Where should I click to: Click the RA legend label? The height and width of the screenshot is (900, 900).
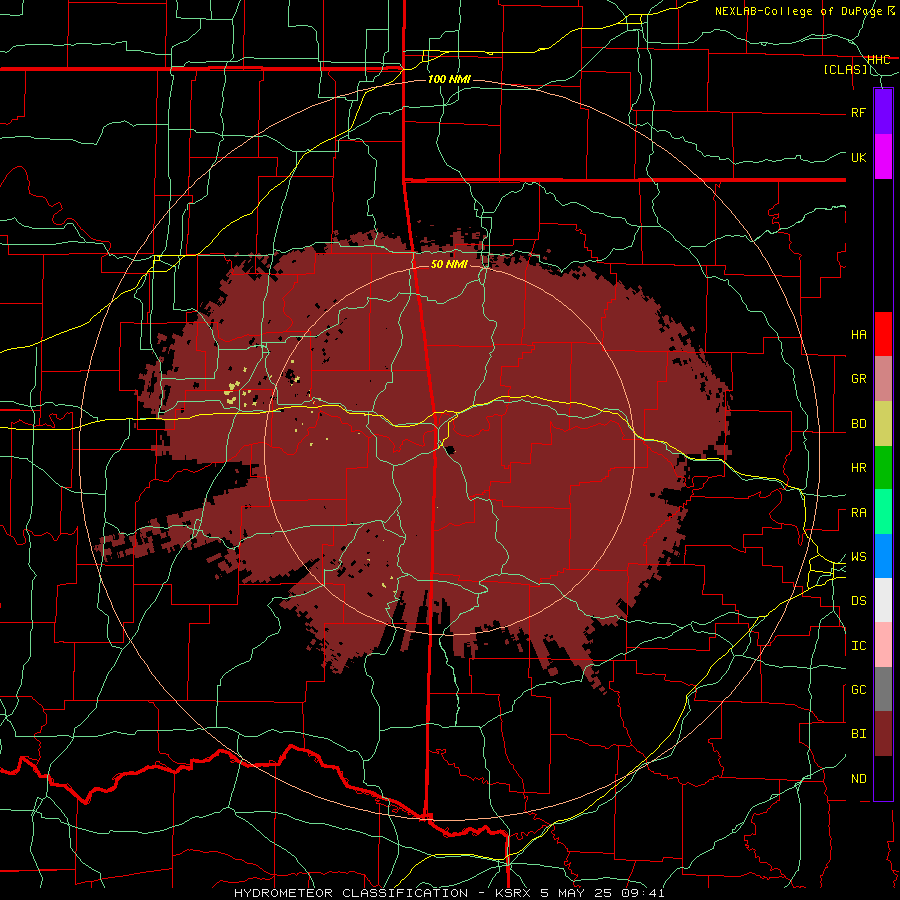858,513
